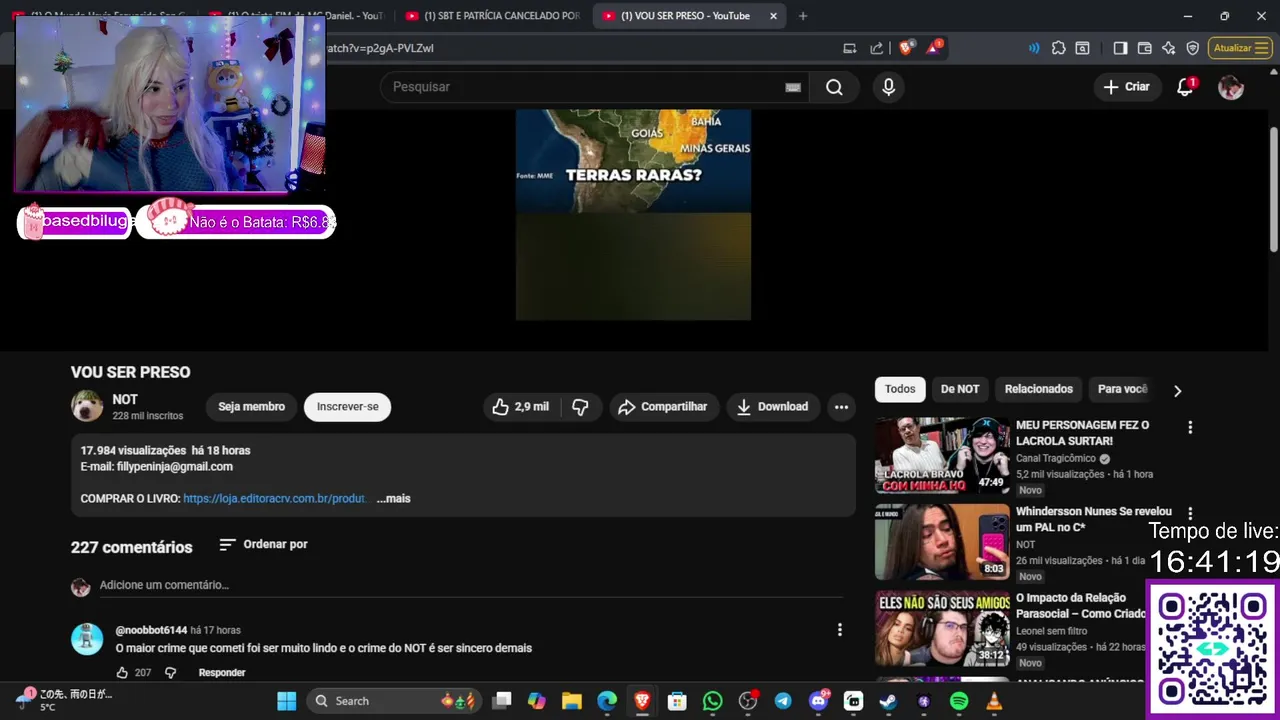The width and height of the screenshot is (1280, 720).
Task: Click the Compartilhar share button
Action: 663,407
